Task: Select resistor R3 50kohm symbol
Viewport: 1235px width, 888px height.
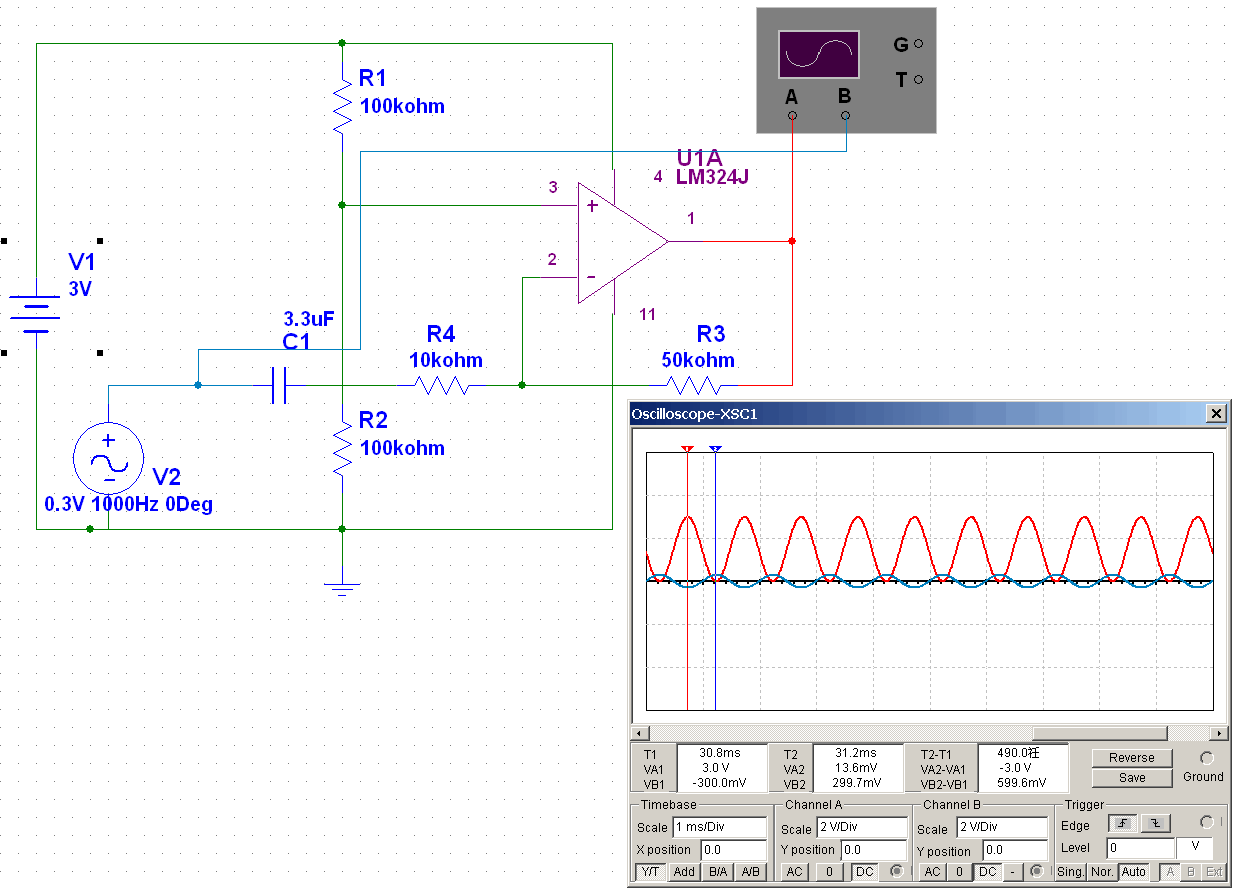Action: [x=694, y=385]
